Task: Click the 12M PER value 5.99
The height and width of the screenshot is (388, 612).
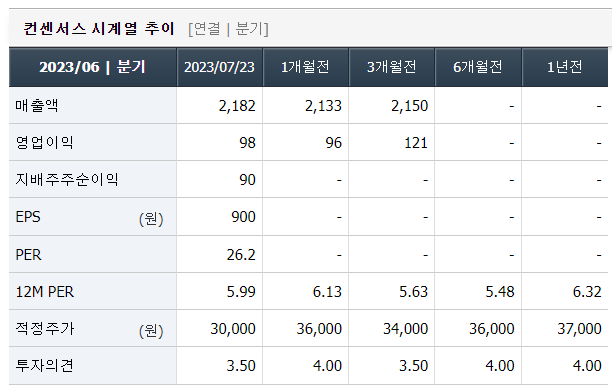Action: pos(241,292)
